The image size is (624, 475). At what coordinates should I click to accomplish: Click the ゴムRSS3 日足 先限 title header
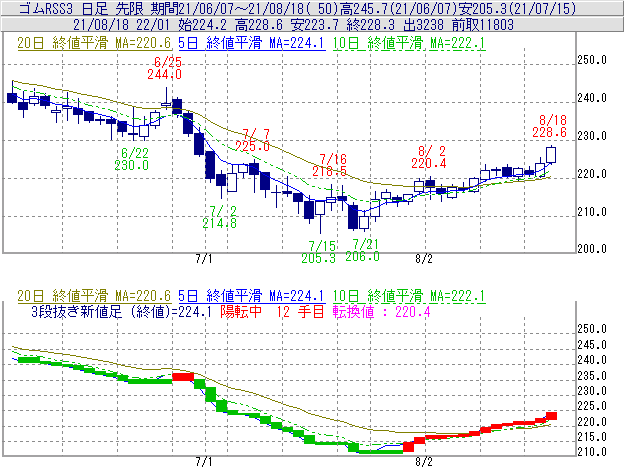[x=81, y=8]
